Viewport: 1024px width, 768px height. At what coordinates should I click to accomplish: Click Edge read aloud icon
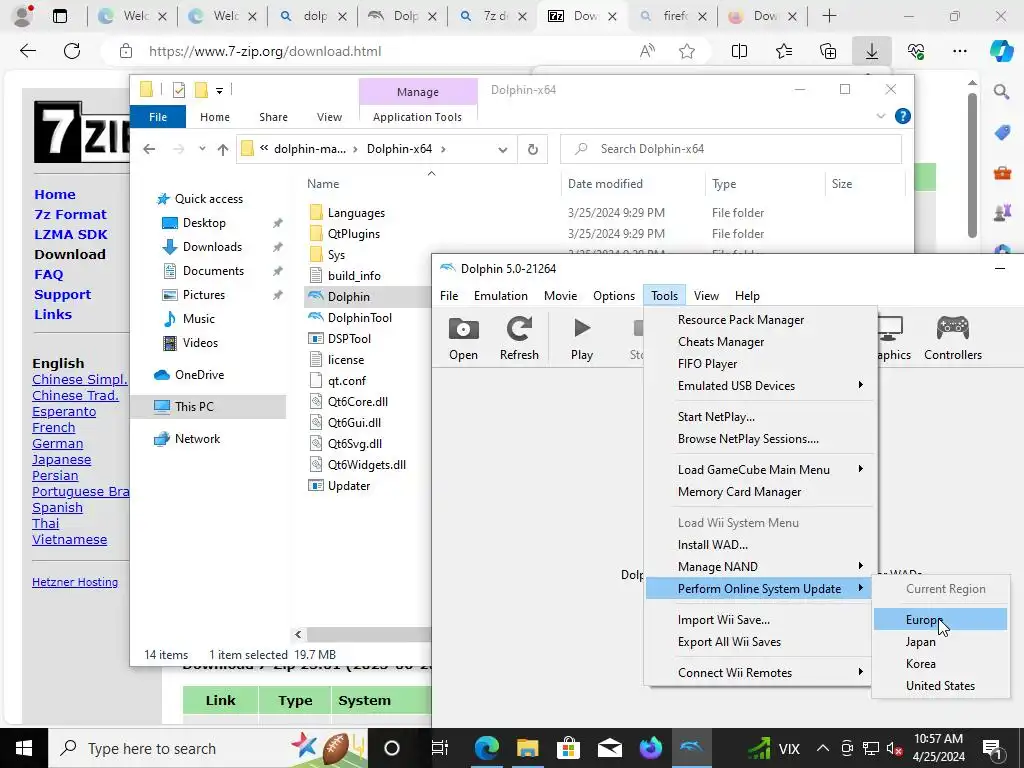(x=647, y=51)
